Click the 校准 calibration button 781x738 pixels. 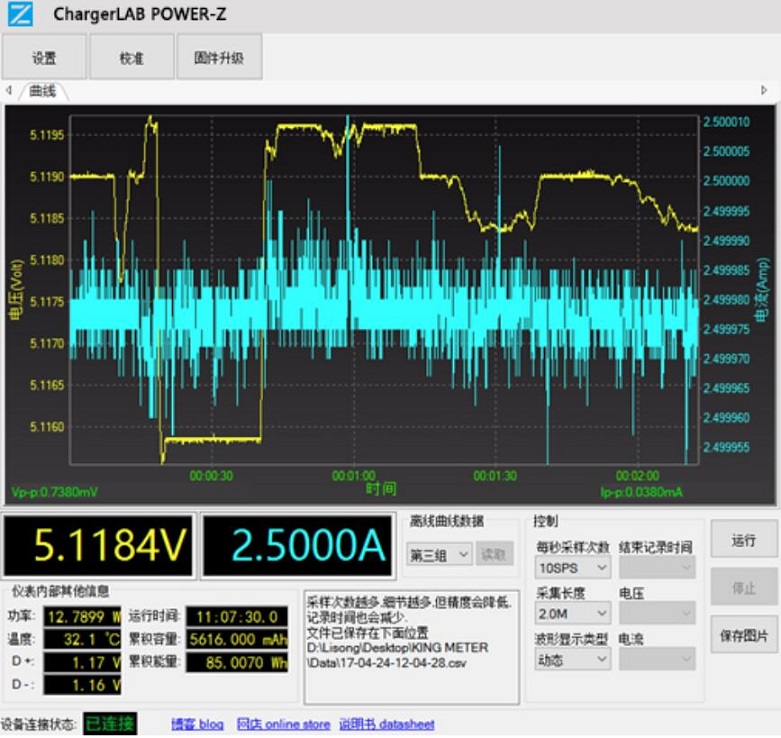tap(131, 58)
